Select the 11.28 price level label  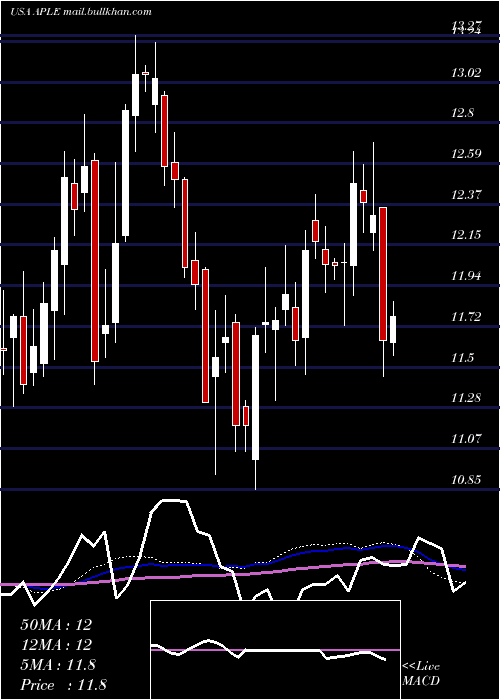[x=466, y=398]
